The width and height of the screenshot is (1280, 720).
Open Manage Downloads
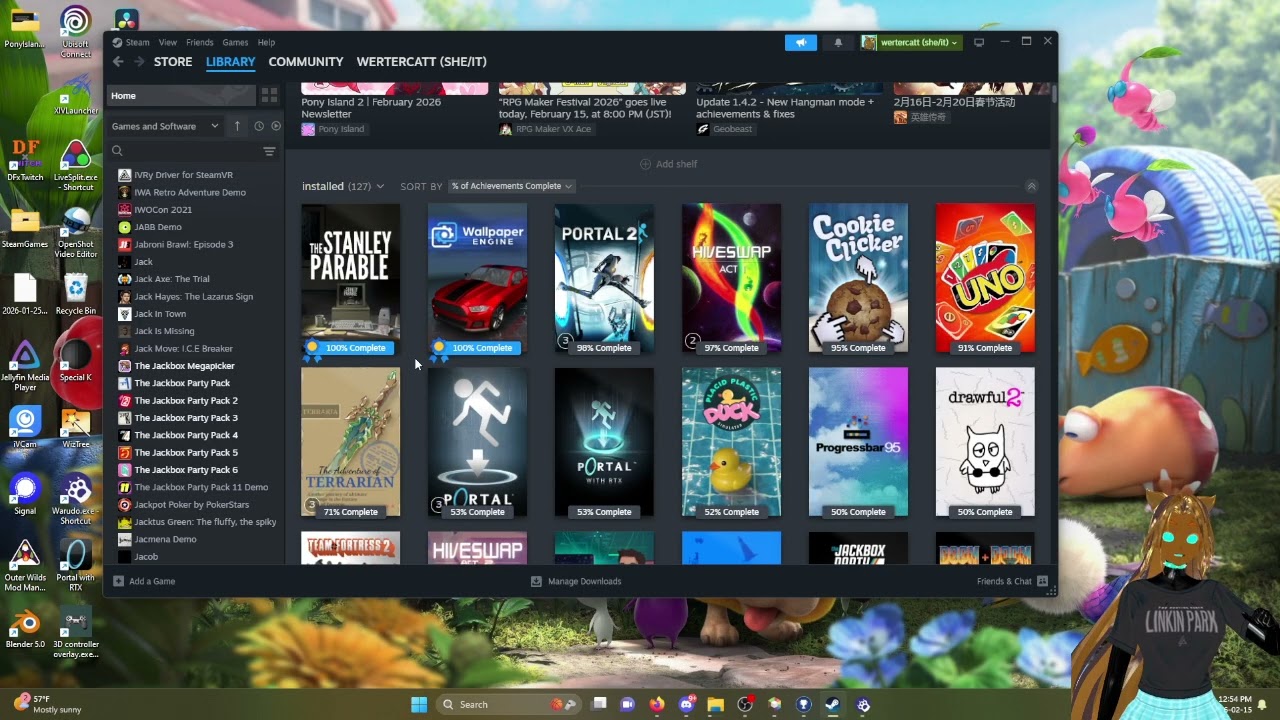pyautogui.click(x=576, y=581)
